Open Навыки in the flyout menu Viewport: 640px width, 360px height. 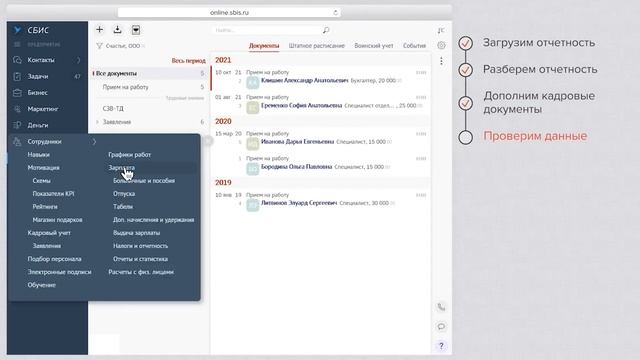tap(38, 155)
